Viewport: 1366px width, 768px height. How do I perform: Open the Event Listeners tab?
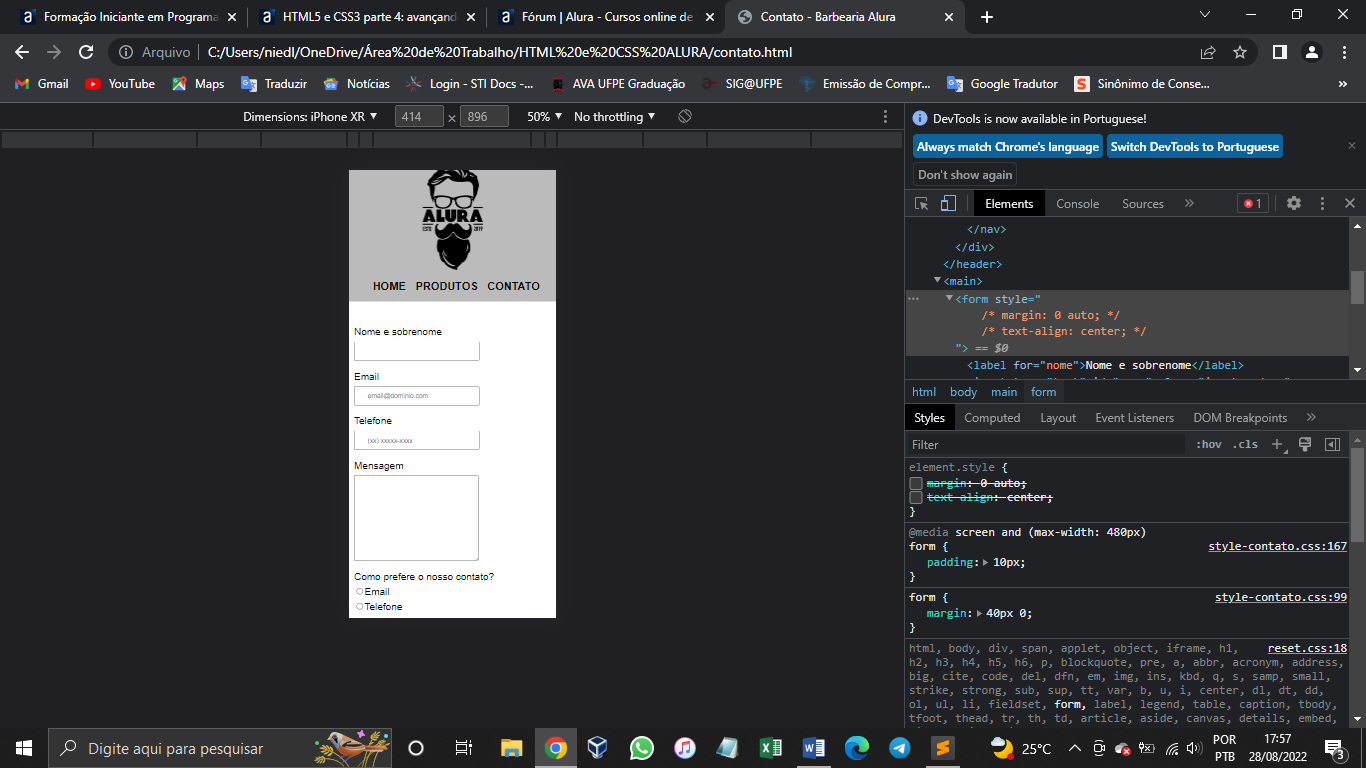coord(1134,417)
